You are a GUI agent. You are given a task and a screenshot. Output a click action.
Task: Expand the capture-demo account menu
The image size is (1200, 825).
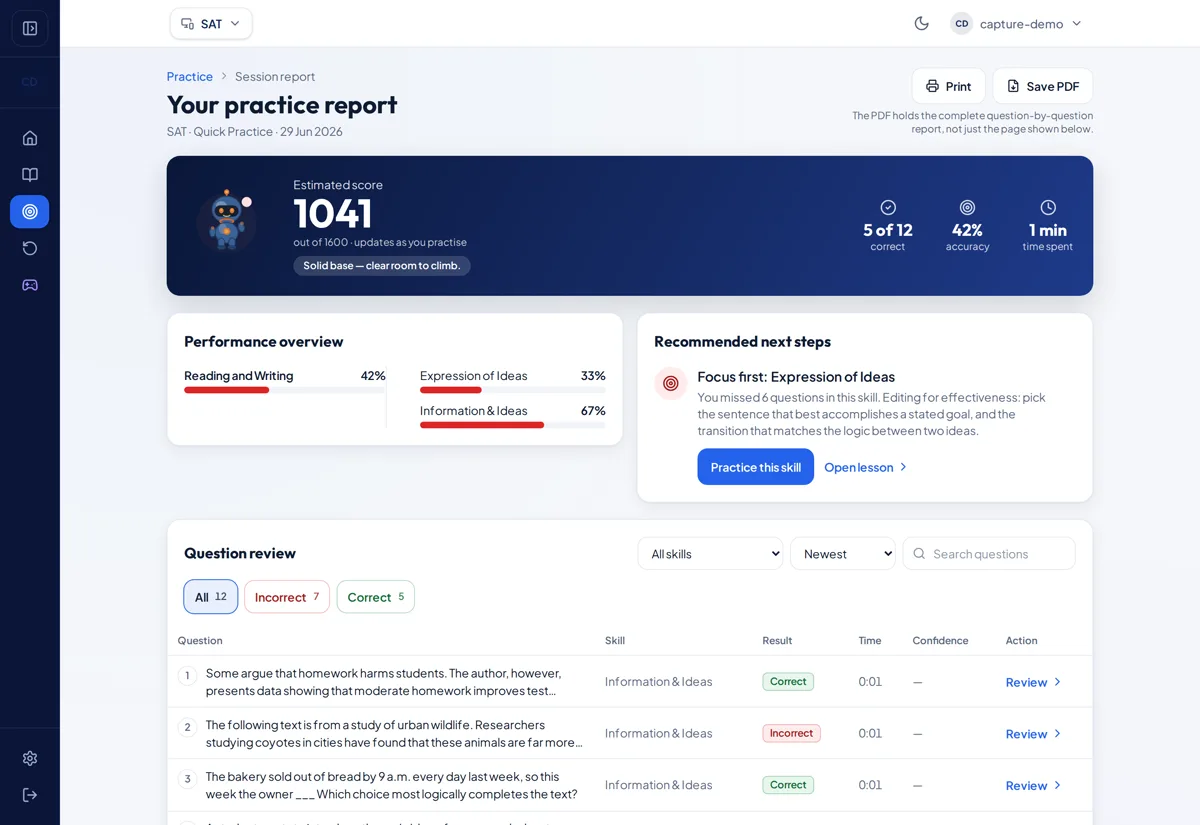1016,23
